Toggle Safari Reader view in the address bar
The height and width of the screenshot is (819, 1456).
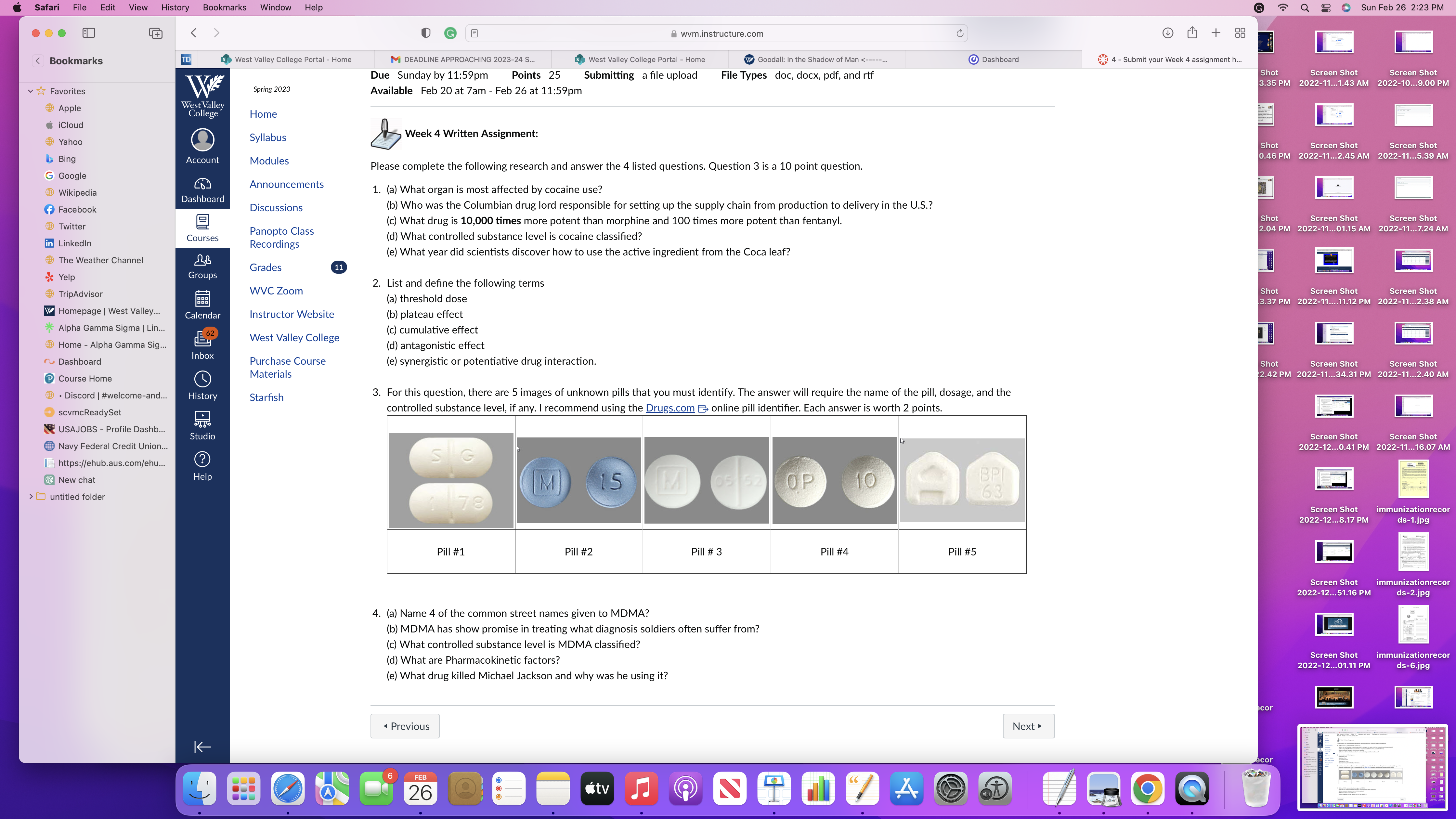click(474, 33)
